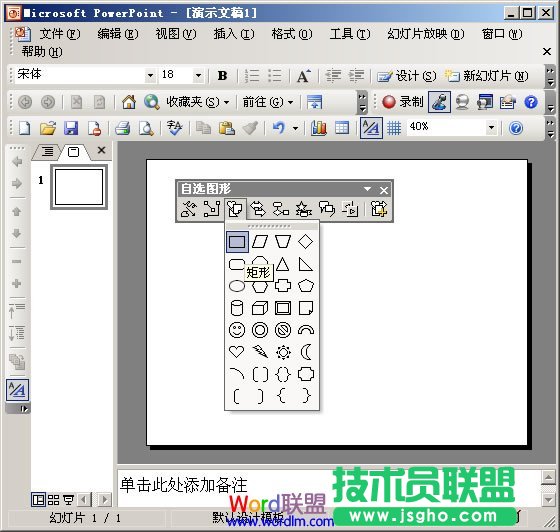Open the 编辑 Edit menu

[118, 34]
